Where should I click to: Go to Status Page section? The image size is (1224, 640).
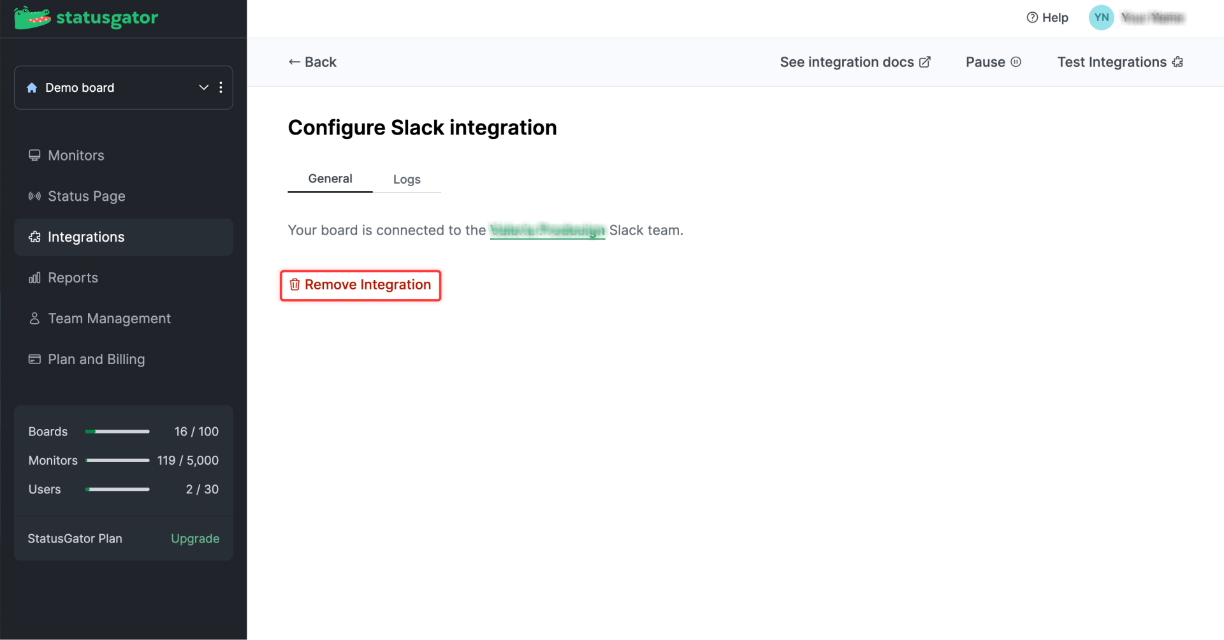(x=124, y=196)
